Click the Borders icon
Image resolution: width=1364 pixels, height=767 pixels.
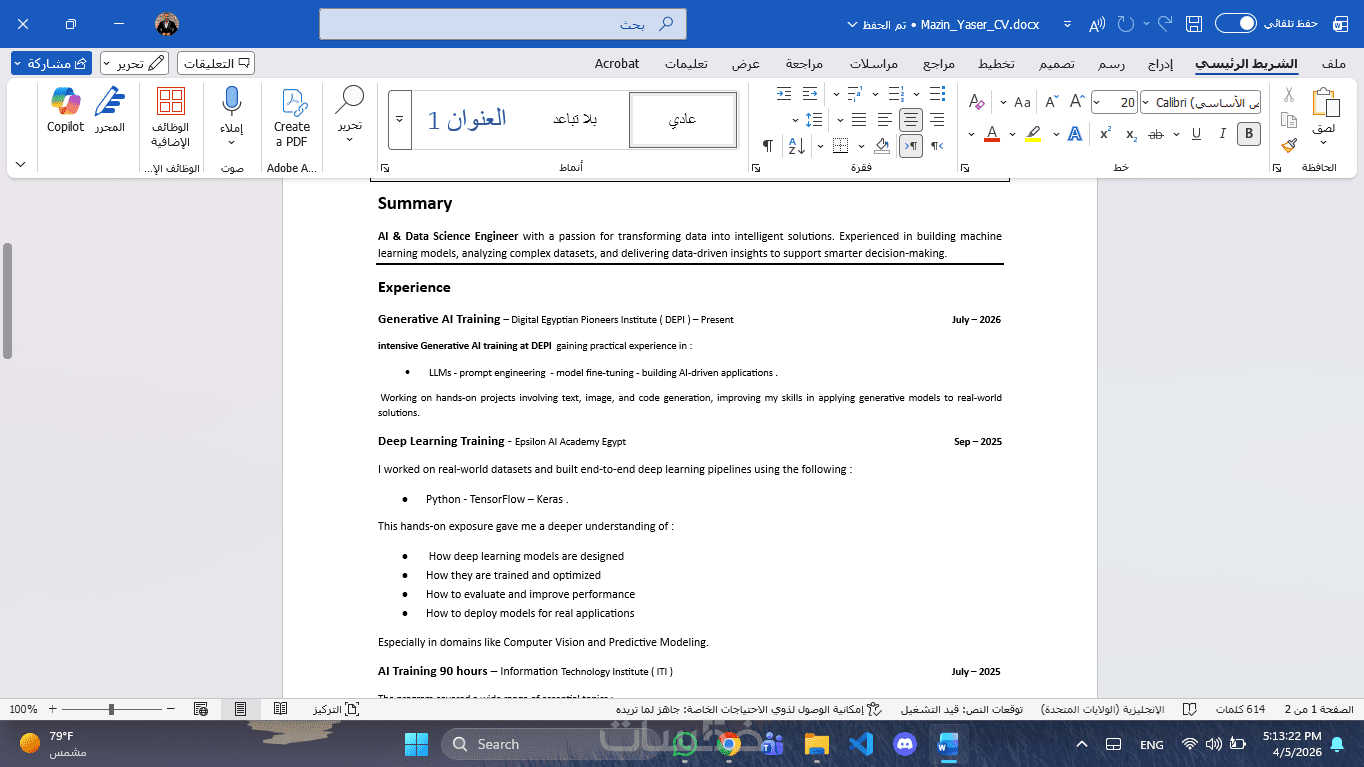coord(841,146)
